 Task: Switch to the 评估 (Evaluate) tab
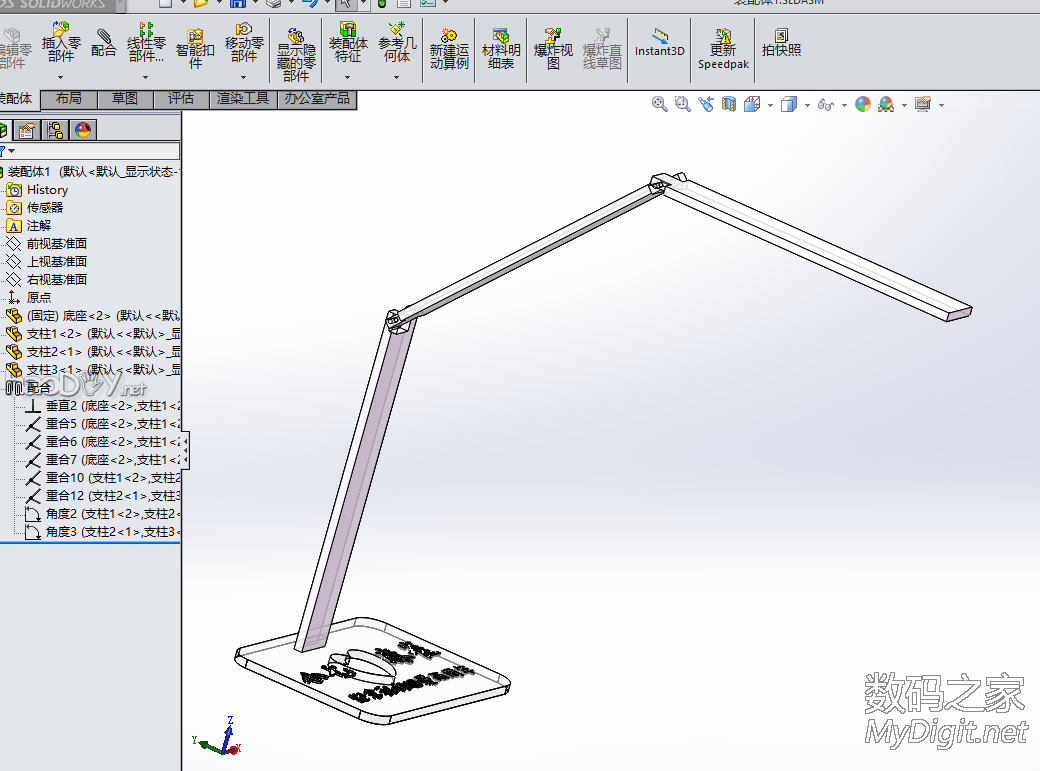pos(181,99)
